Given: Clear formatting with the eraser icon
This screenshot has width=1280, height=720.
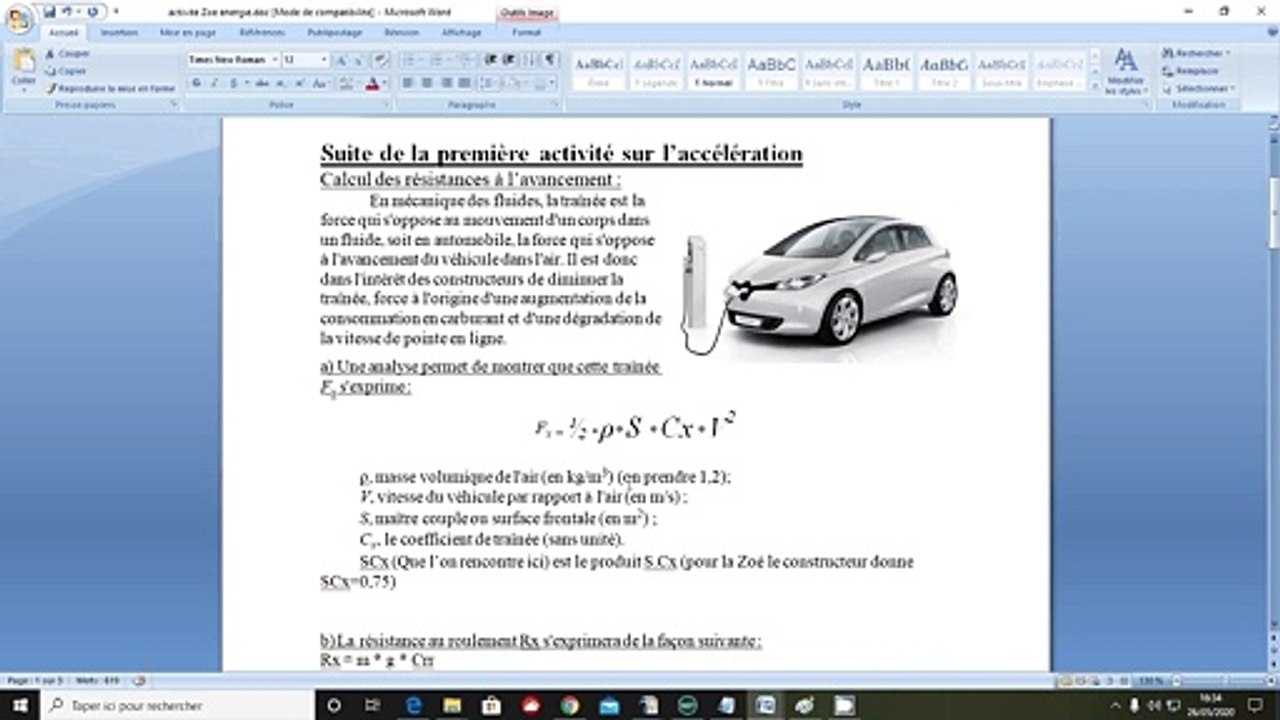Looking at the screenshot, I should coord(379,60).
